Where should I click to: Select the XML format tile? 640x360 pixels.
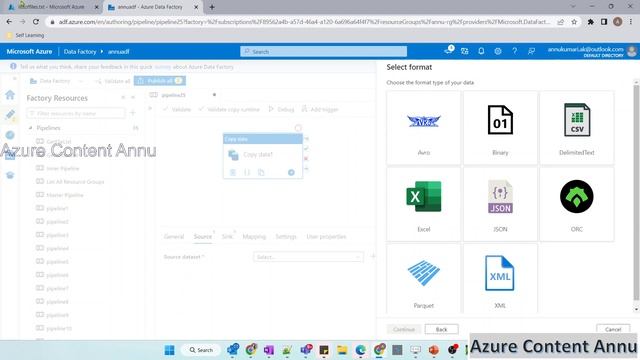pyautogui.click(x=500, y=279)
